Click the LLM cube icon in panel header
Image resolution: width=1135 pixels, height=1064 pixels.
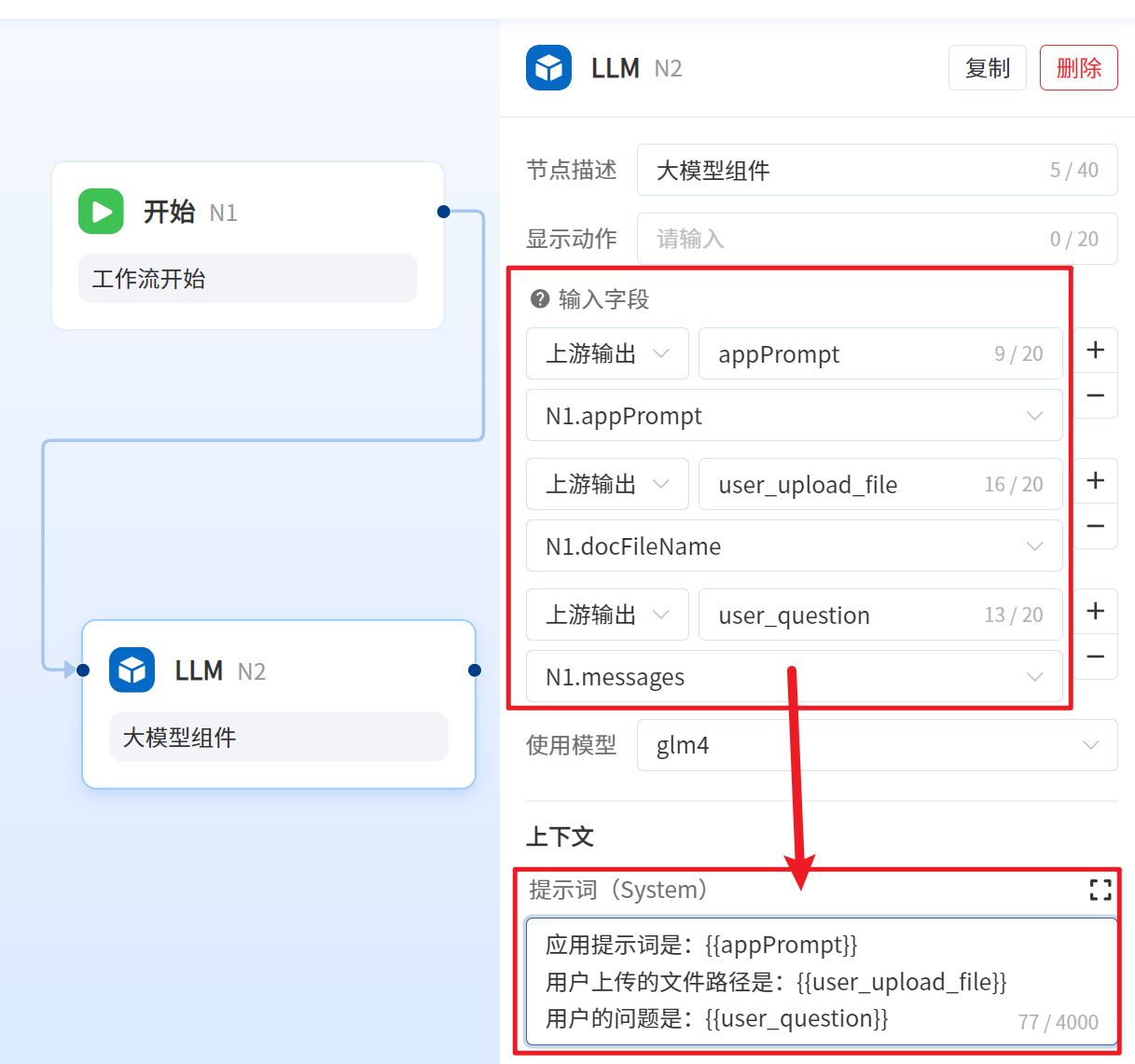[x=548, y=68]
